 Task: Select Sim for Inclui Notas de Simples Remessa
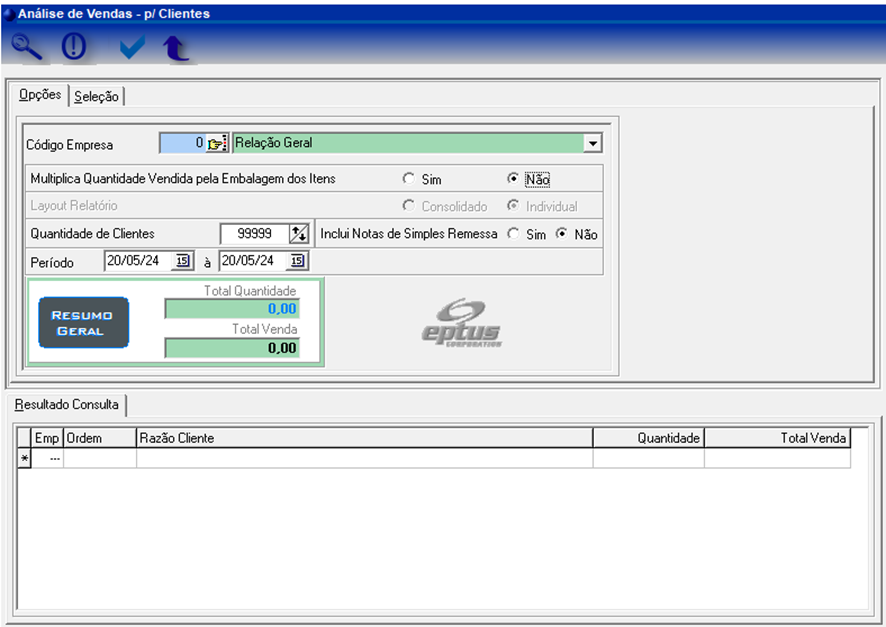[x=513, y=234]
